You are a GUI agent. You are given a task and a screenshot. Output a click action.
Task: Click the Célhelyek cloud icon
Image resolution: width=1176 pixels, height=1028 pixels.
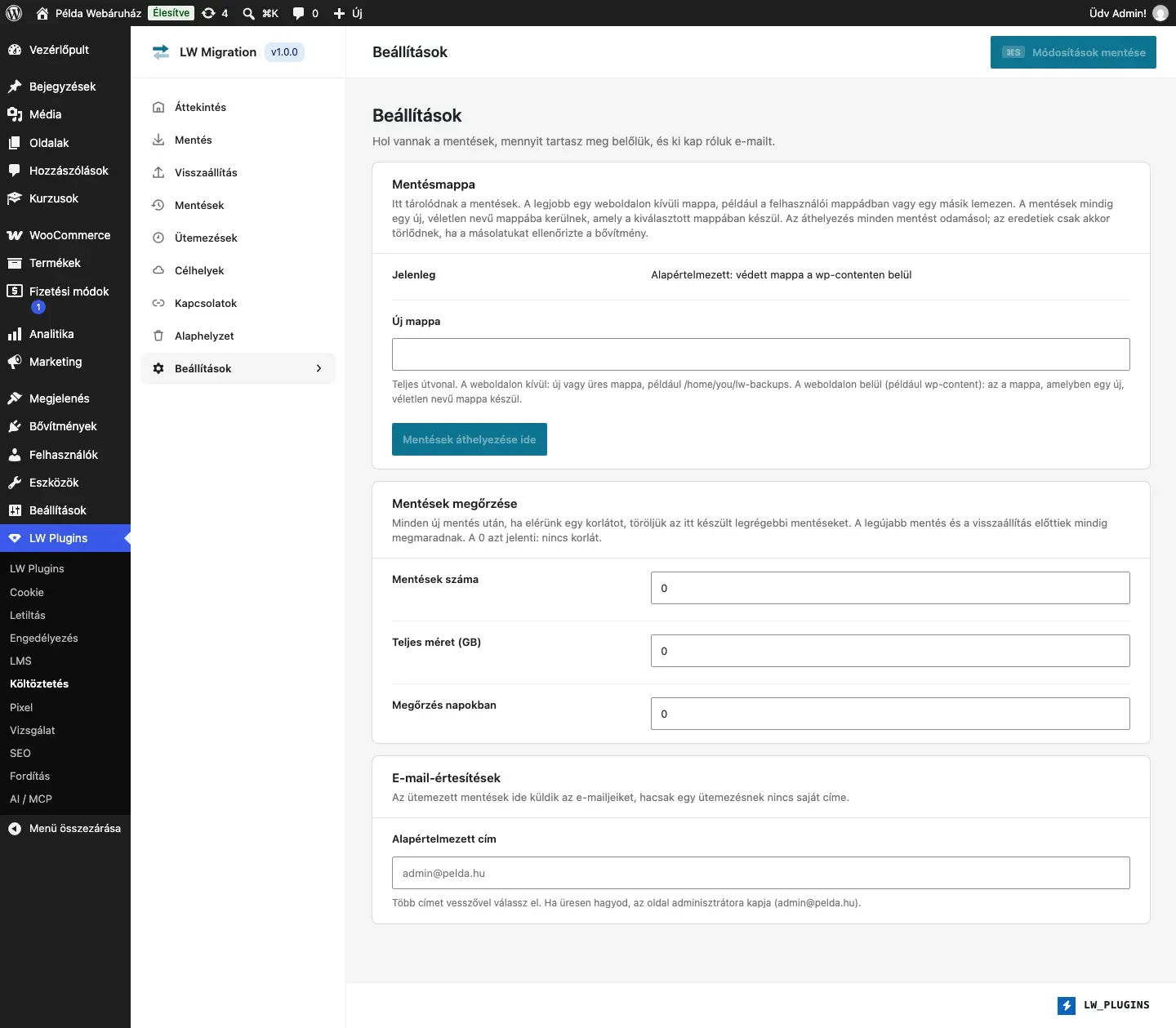click(158, 270)
